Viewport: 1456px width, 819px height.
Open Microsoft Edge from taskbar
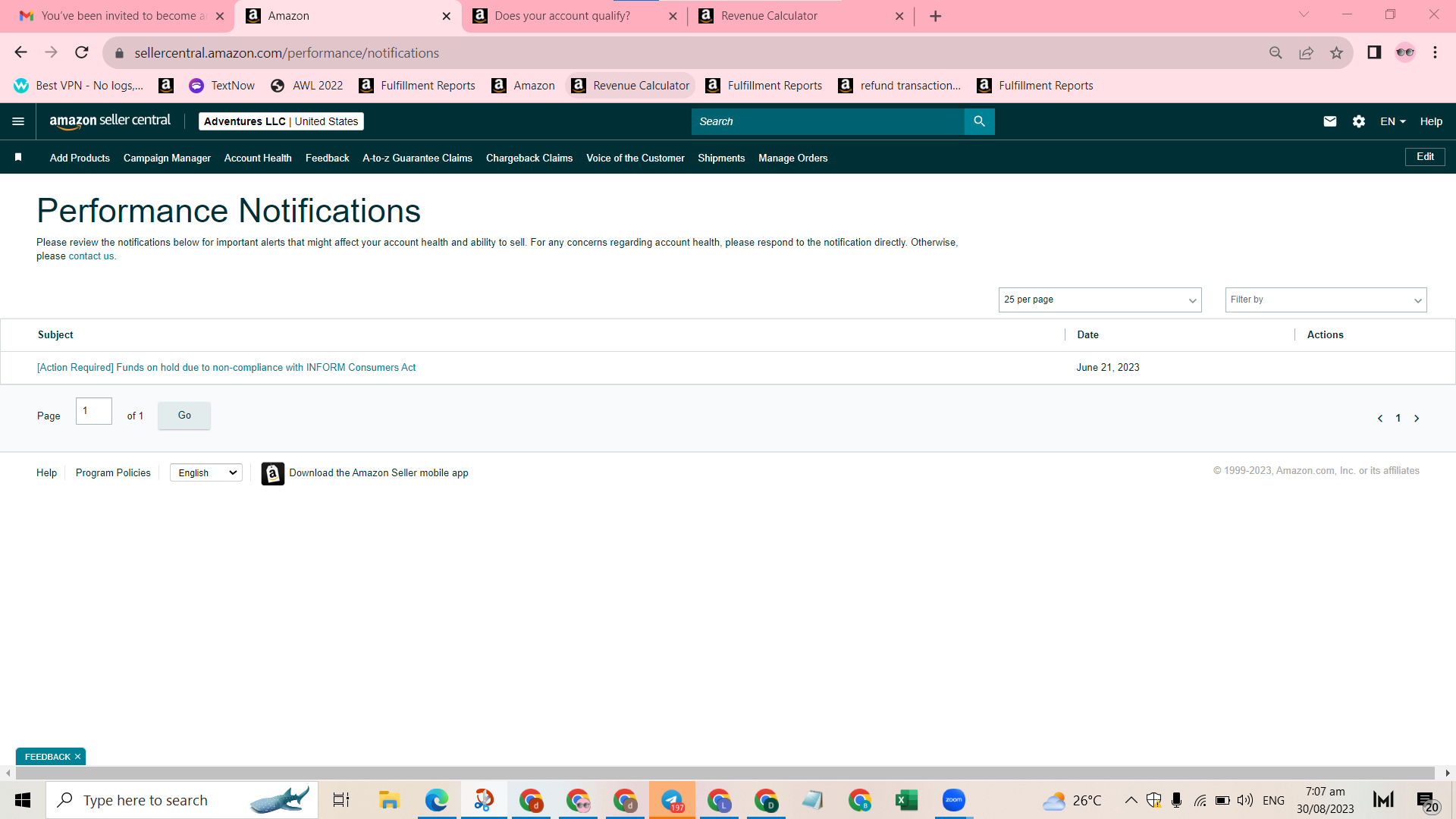[436, 800]
